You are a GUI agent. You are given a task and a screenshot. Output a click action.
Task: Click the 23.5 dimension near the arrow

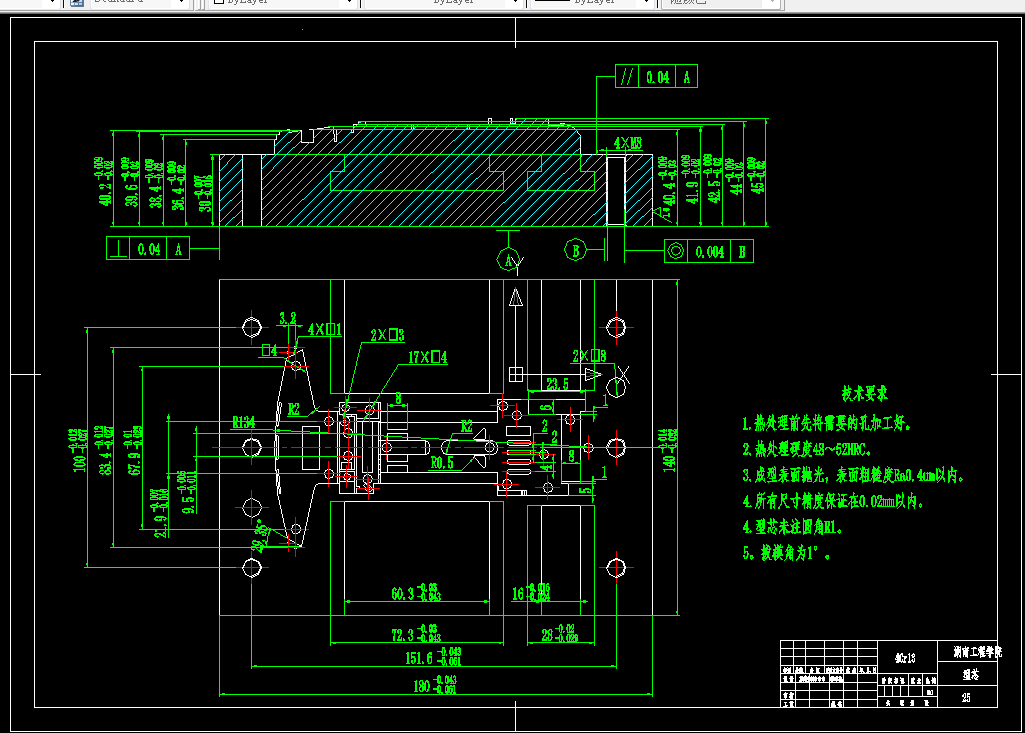(x=557, y=384)
